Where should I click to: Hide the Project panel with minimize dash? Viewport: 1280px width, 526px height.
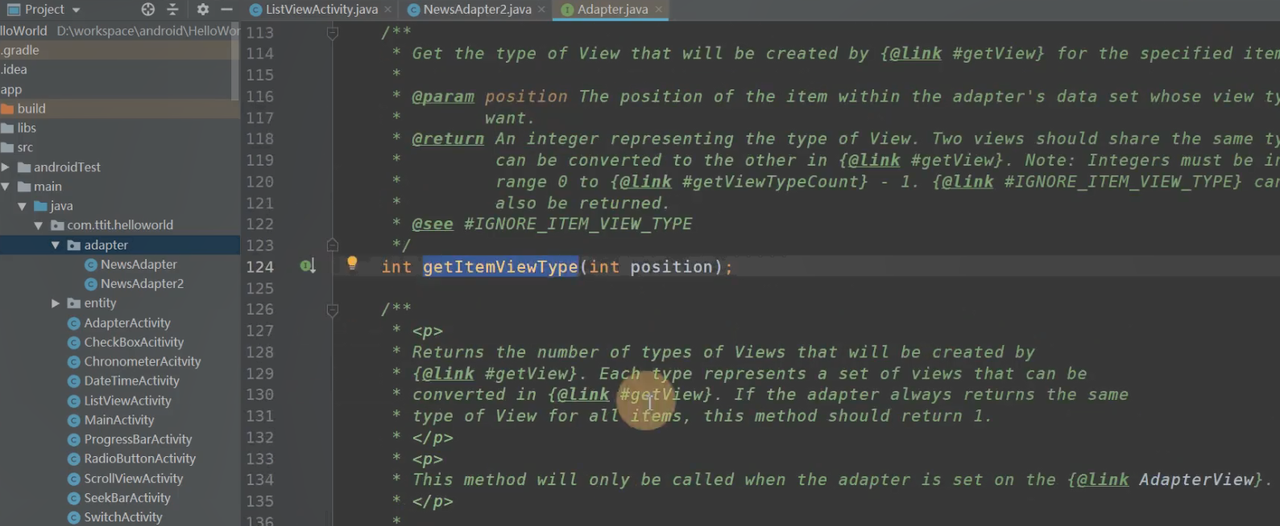225,10
